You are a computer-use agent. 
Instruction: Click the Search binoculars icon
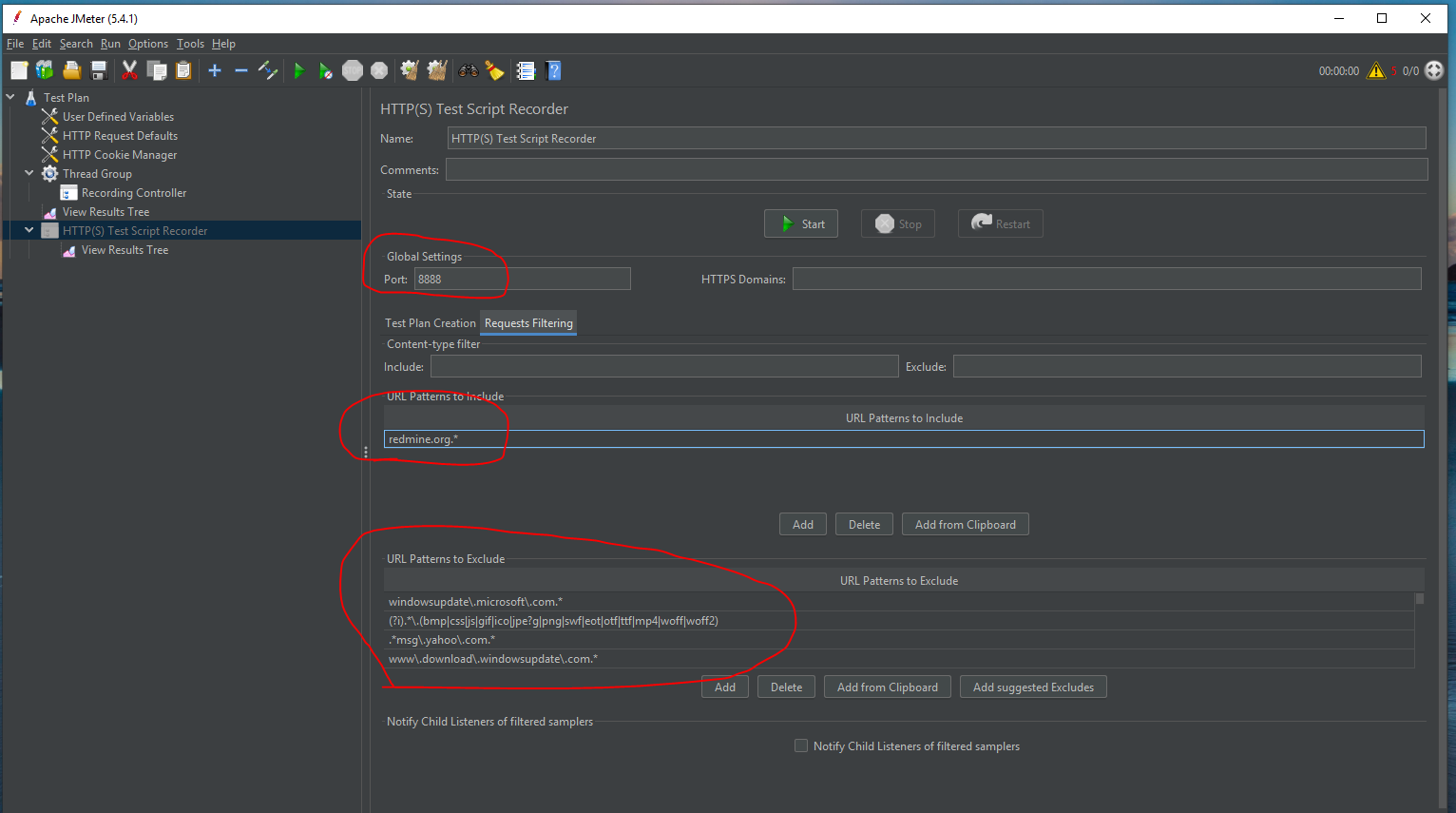click(468, 70)
